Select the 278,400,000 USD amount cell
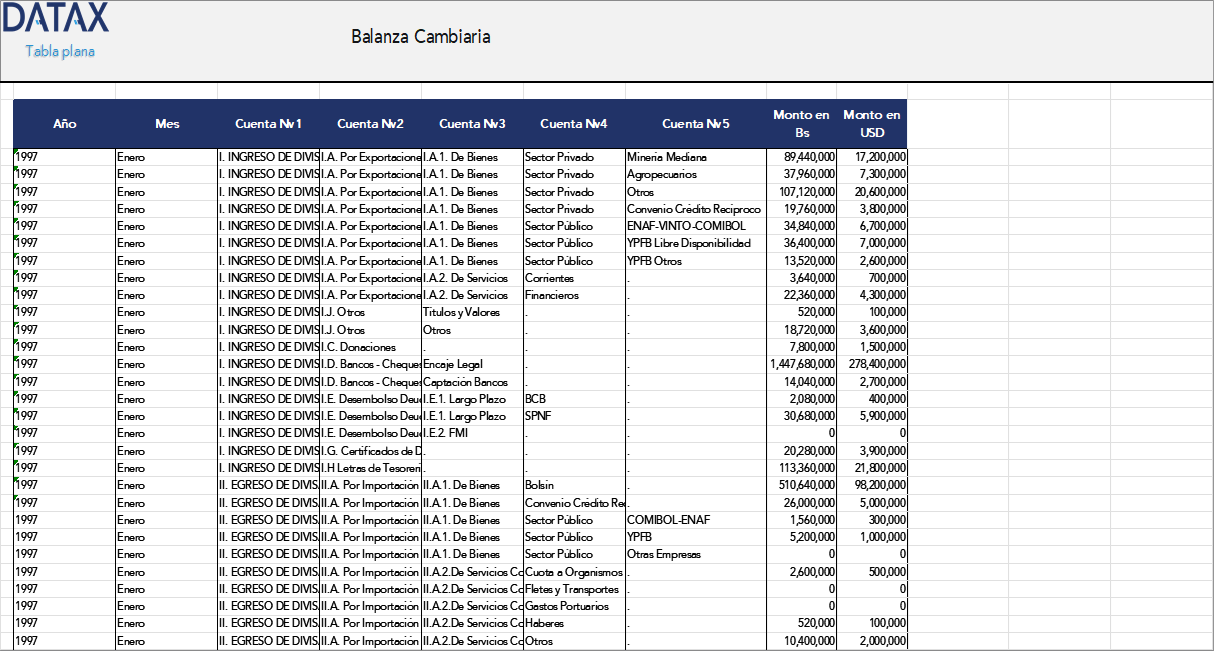 pyautogui.click(x=872, y=364)
